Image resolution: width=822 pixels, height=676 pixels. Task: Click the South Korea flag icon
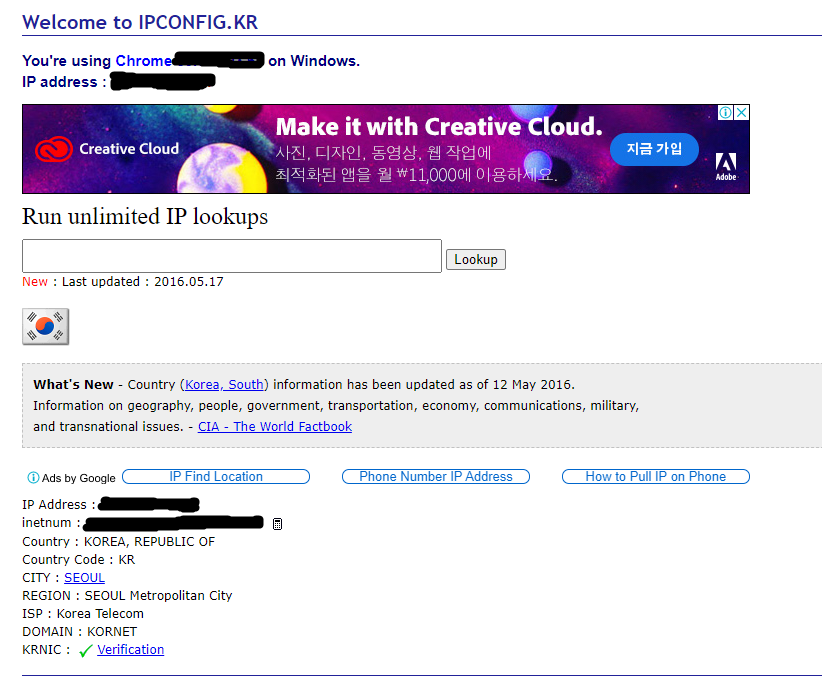[46, 326]
